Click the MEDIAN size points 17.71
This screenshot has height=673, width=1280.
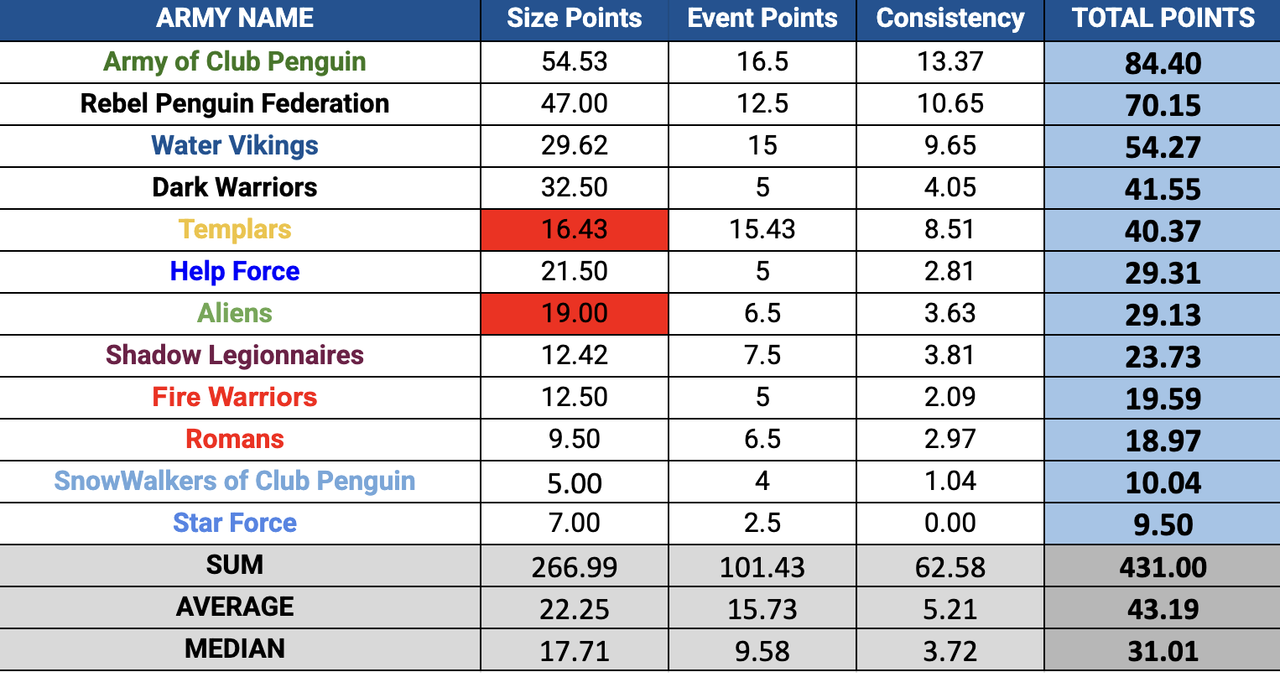pyautogui.click(x=574, y=650)
